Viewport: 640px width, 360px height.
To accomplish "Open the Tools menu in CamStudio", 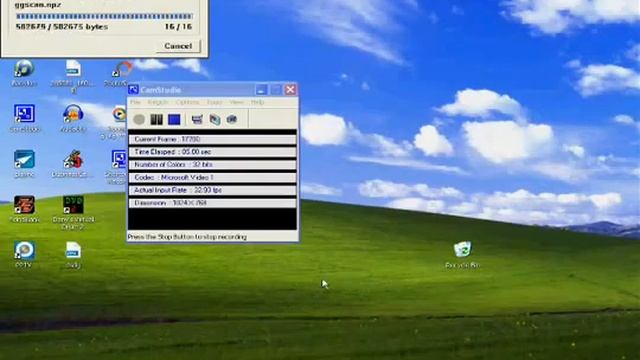I will [x=215, y=102].
